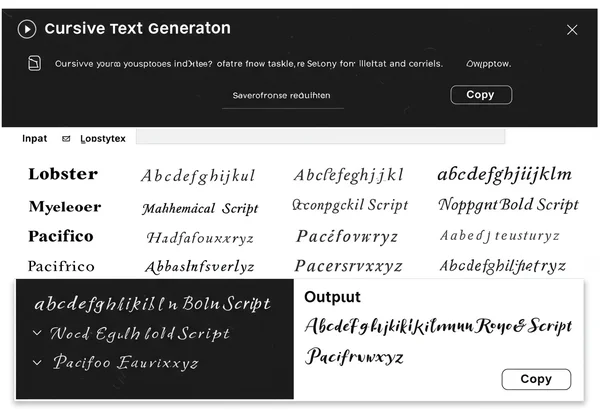Open the Lopstytex tab
The width and height of the screenshot is (600, 420).
(x=103, y=139)
